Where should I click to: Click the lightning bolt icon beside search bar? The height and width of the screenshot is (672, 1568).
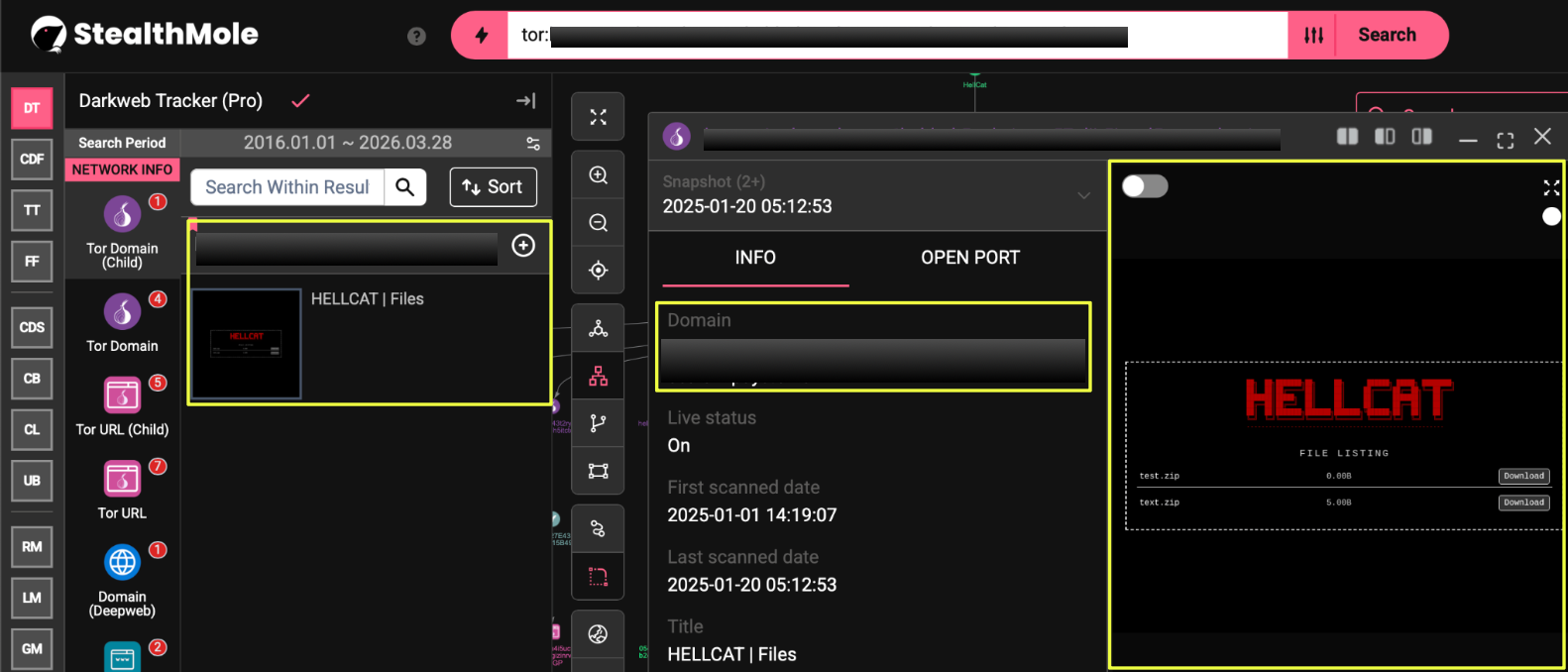tap(481, 36)
